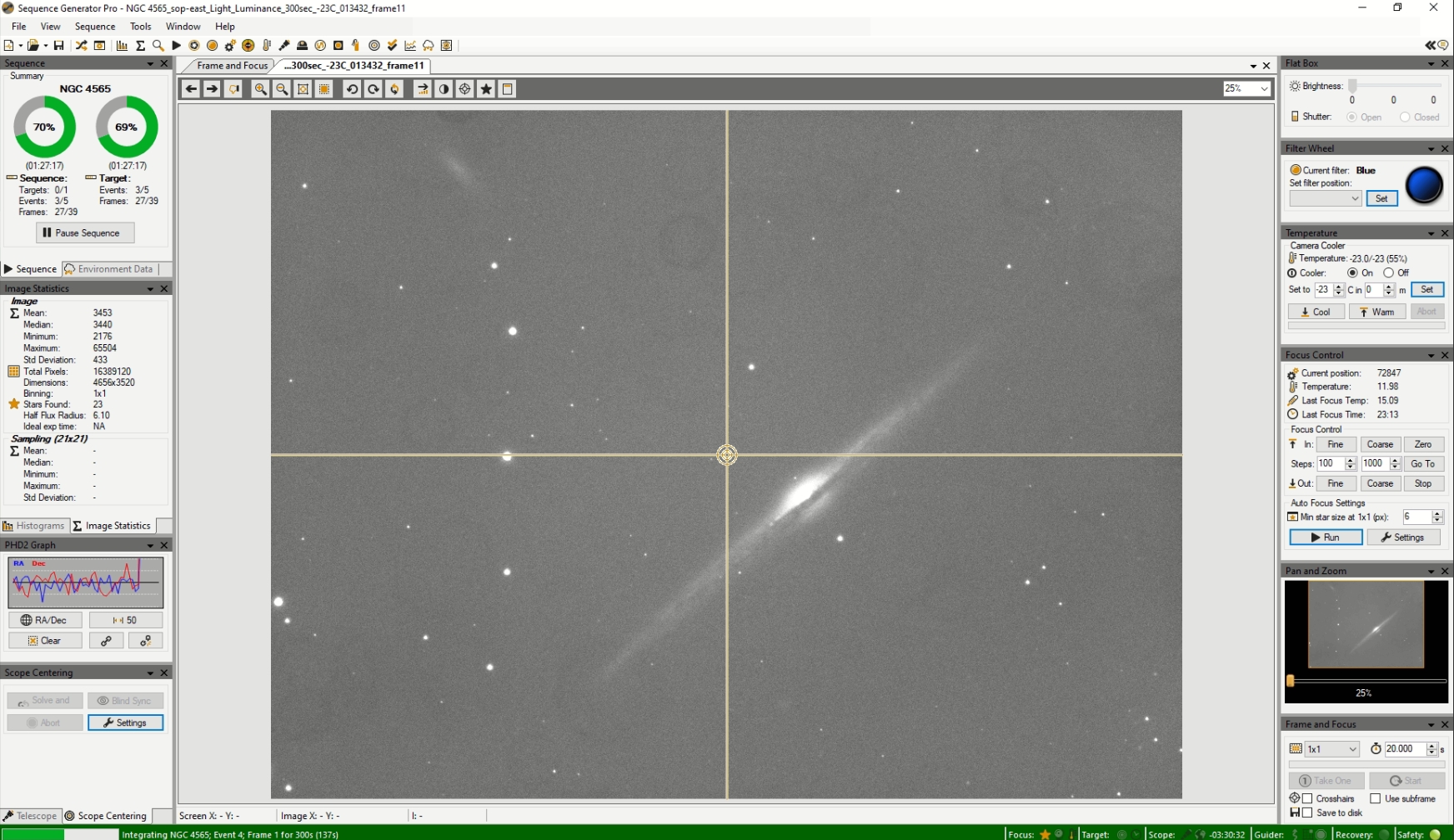Run the sequence with the play icon
This screenshot has width=1454, height=840.
pos(176,46)
